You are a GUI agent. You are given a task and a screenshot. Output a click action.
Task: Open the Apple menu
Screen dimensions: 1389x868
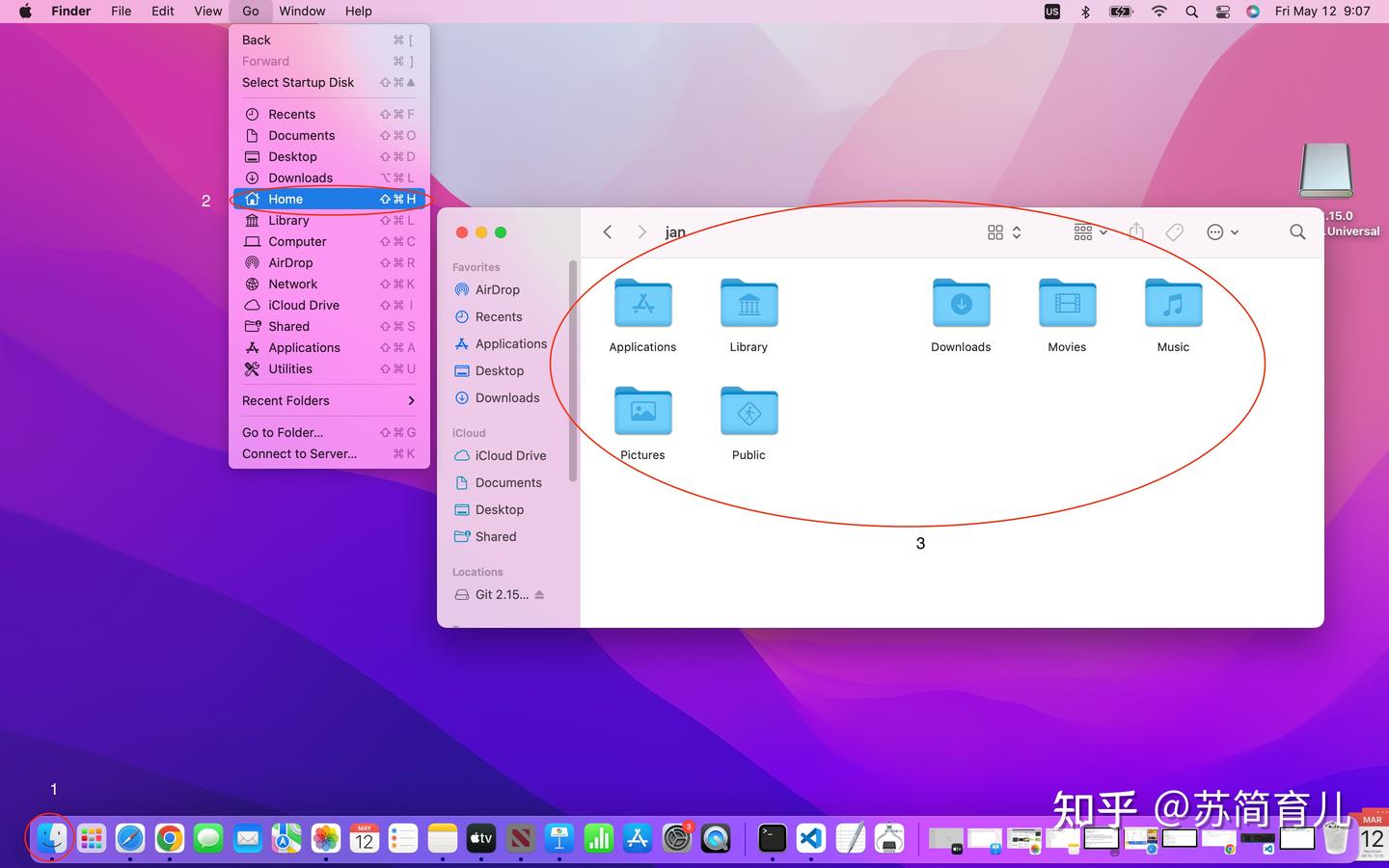click(x=25, y=12)
